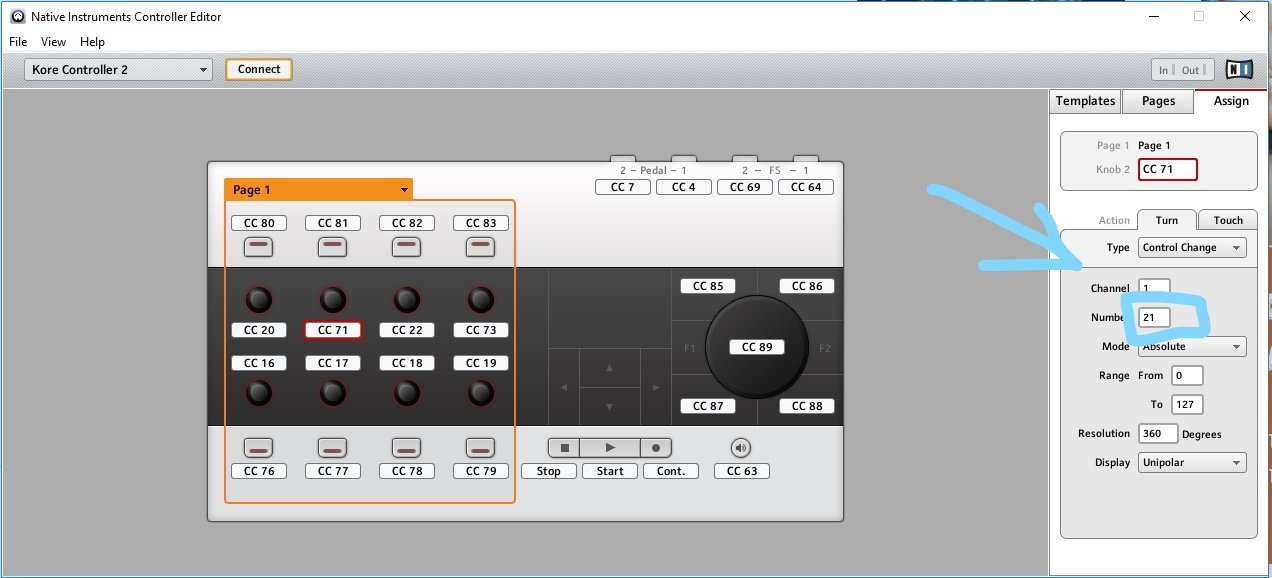
Task: Click the CC 87 label
Action: pyautogui.click(x=708, y=406)
